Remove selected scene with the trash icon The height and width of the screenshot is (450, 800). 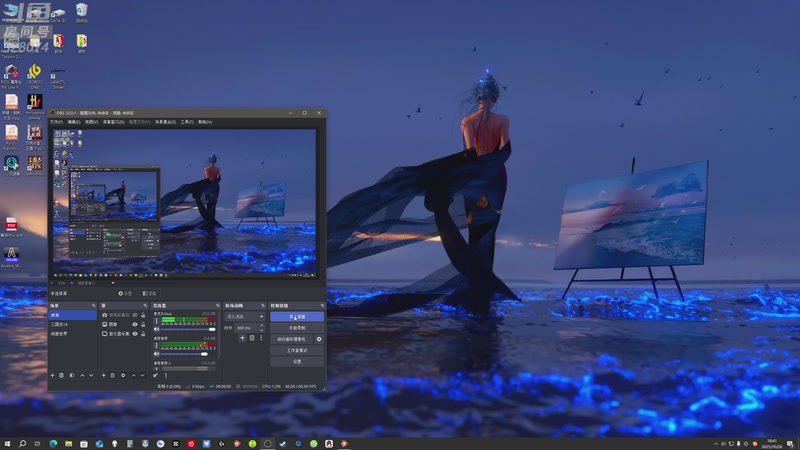[x=61, y=376]
